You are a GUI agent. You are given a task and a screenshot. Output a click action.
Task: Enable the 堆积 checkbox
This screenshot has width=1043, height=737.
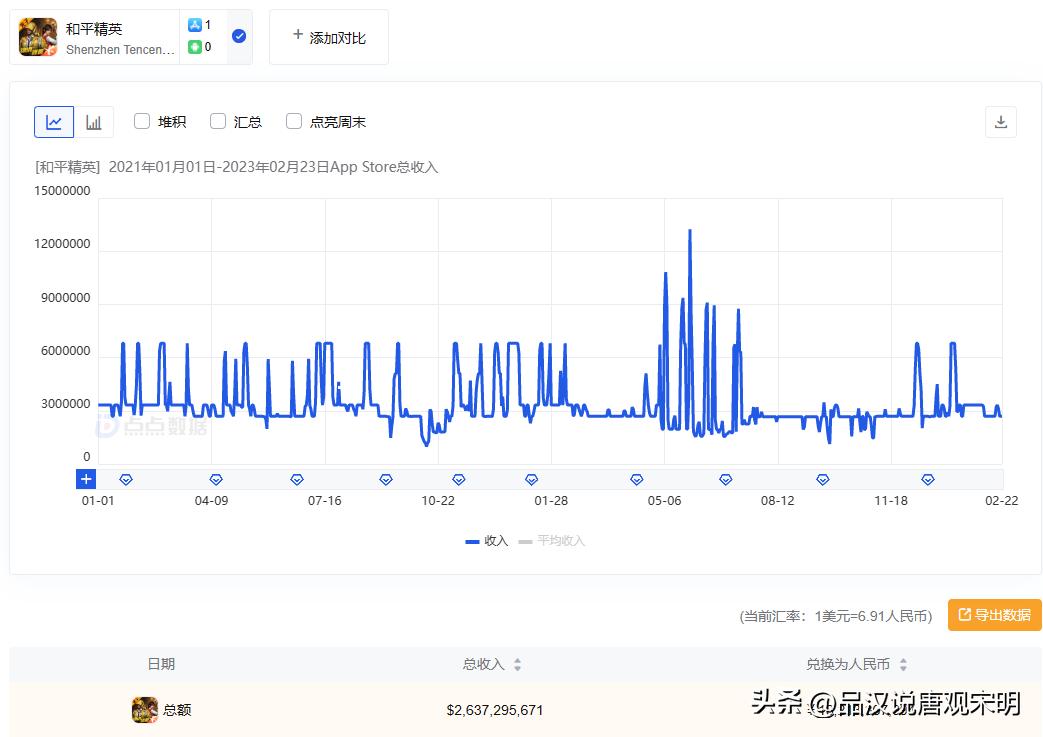tap(142, 121)
